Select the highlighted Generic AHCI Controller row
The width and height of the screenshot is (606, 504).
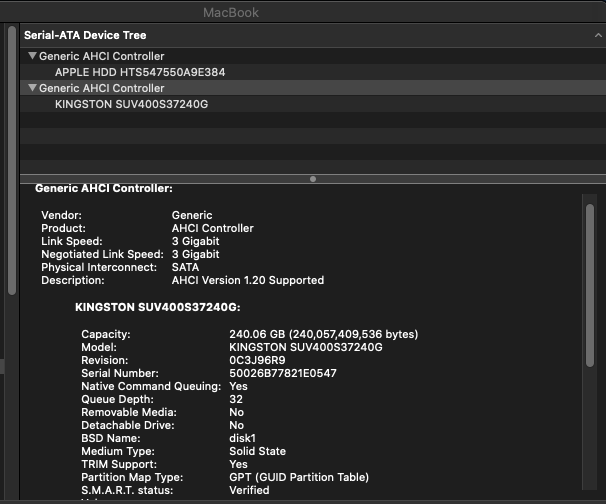click(313, 88)
